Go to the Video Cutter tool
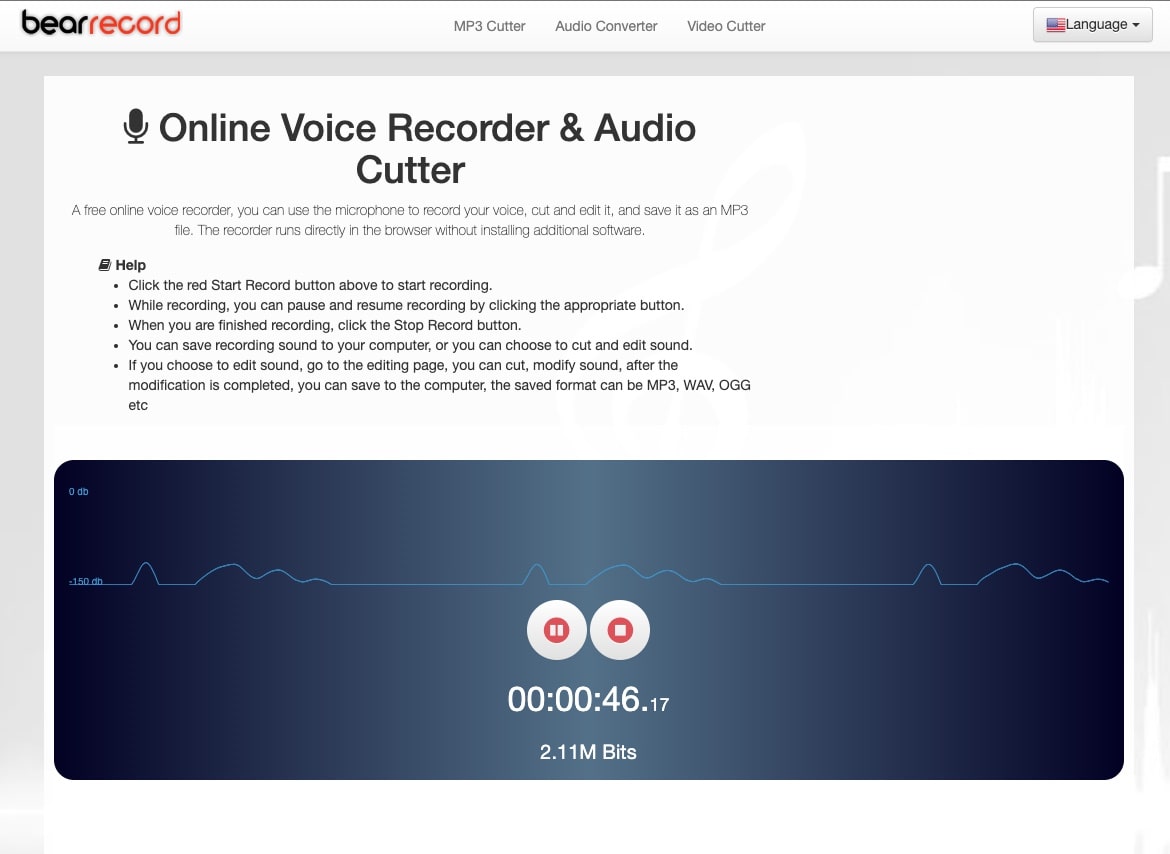 click(x=726, y=26)
